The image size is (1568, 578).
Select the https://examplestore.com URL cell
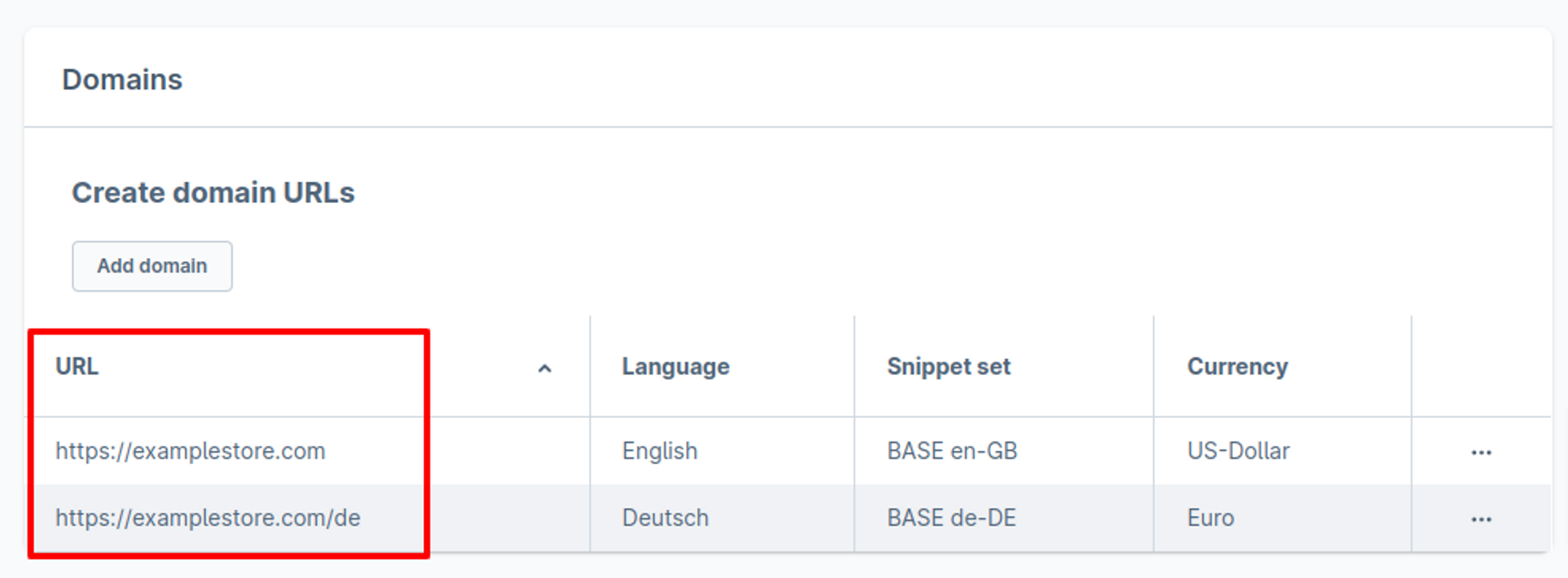191,451
